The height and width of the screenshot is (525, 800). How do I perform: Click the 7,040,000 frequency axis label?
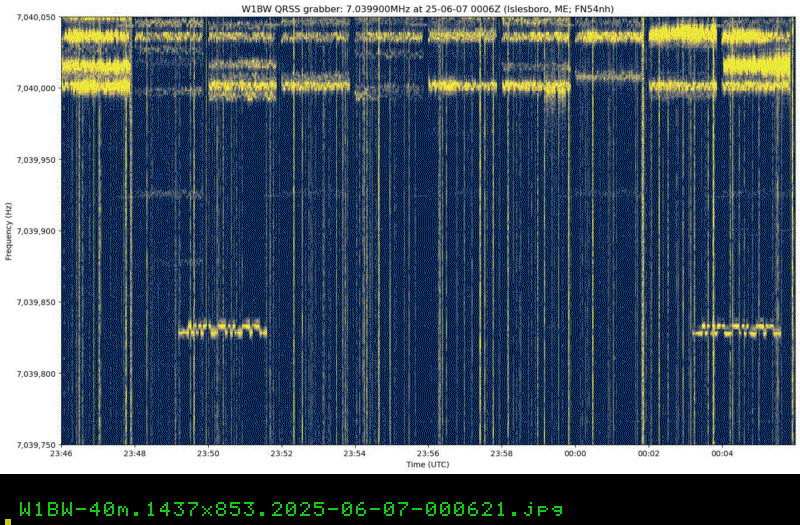(36, 88)
